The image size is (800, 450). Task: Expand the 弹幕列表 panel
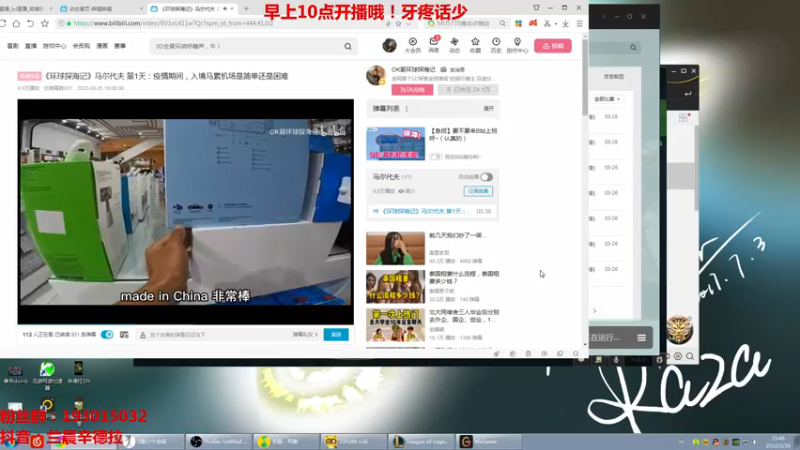click(x=488, y=109)
